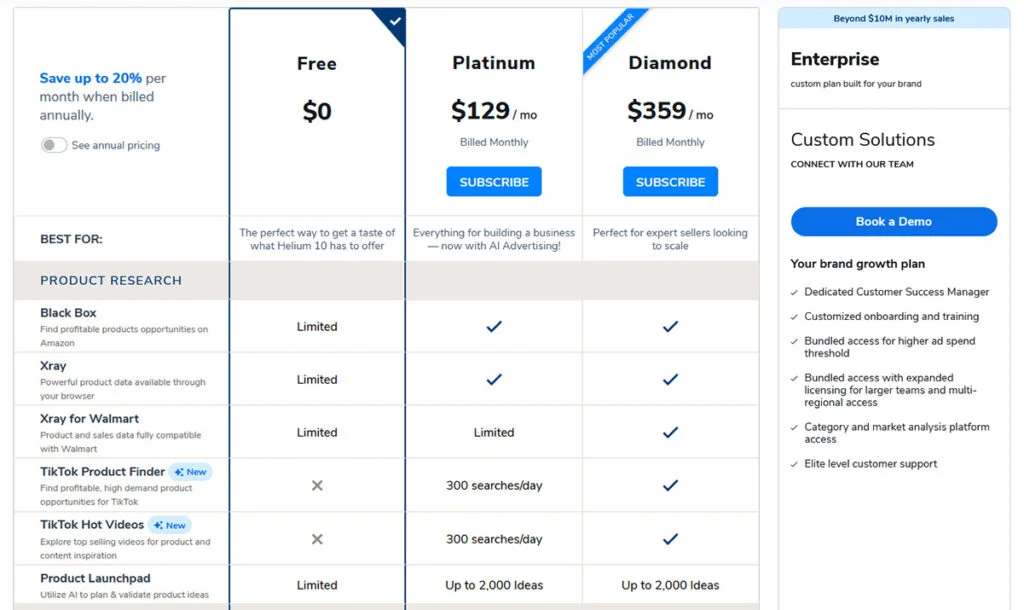Toggle the See annual pricing switch

click(55, 145)
